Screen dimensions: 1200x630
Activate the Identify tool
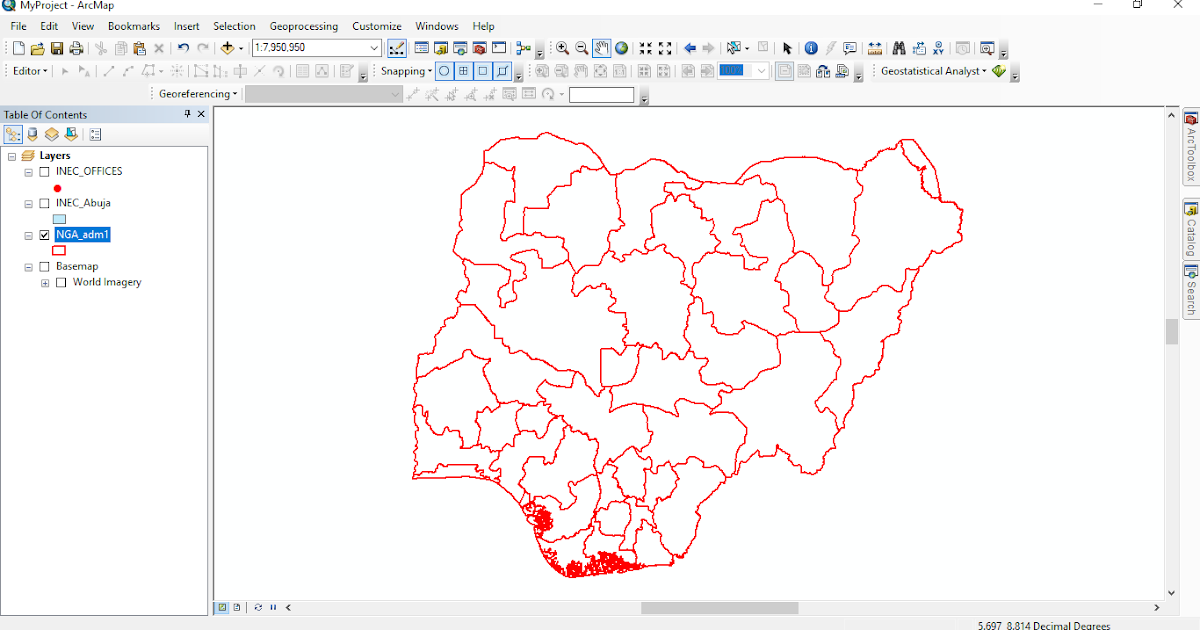click(x=811, y=47)
